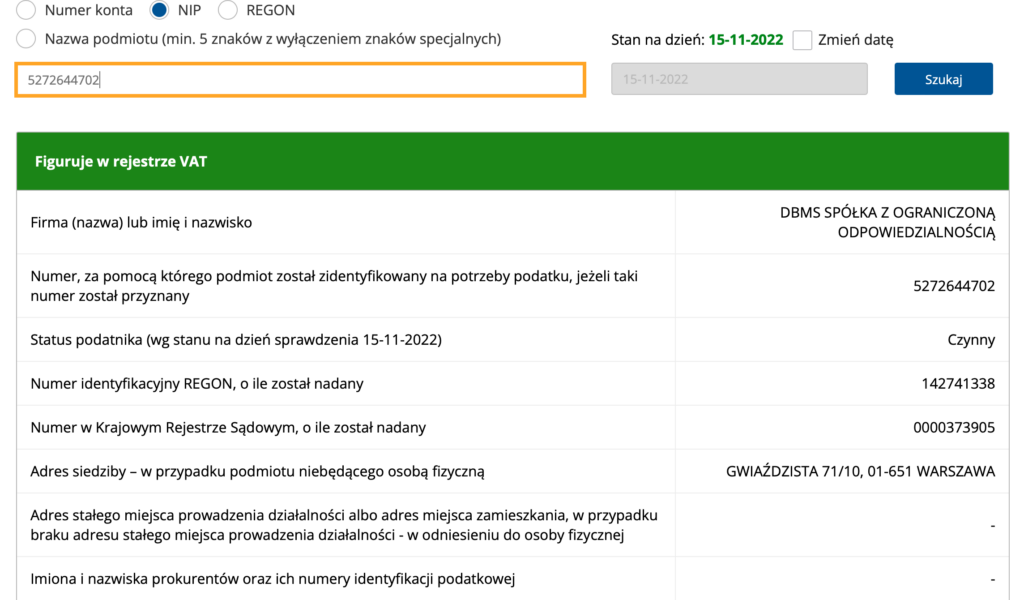
Task: Select the Numer konta radio button
Action: coord(26,10)
